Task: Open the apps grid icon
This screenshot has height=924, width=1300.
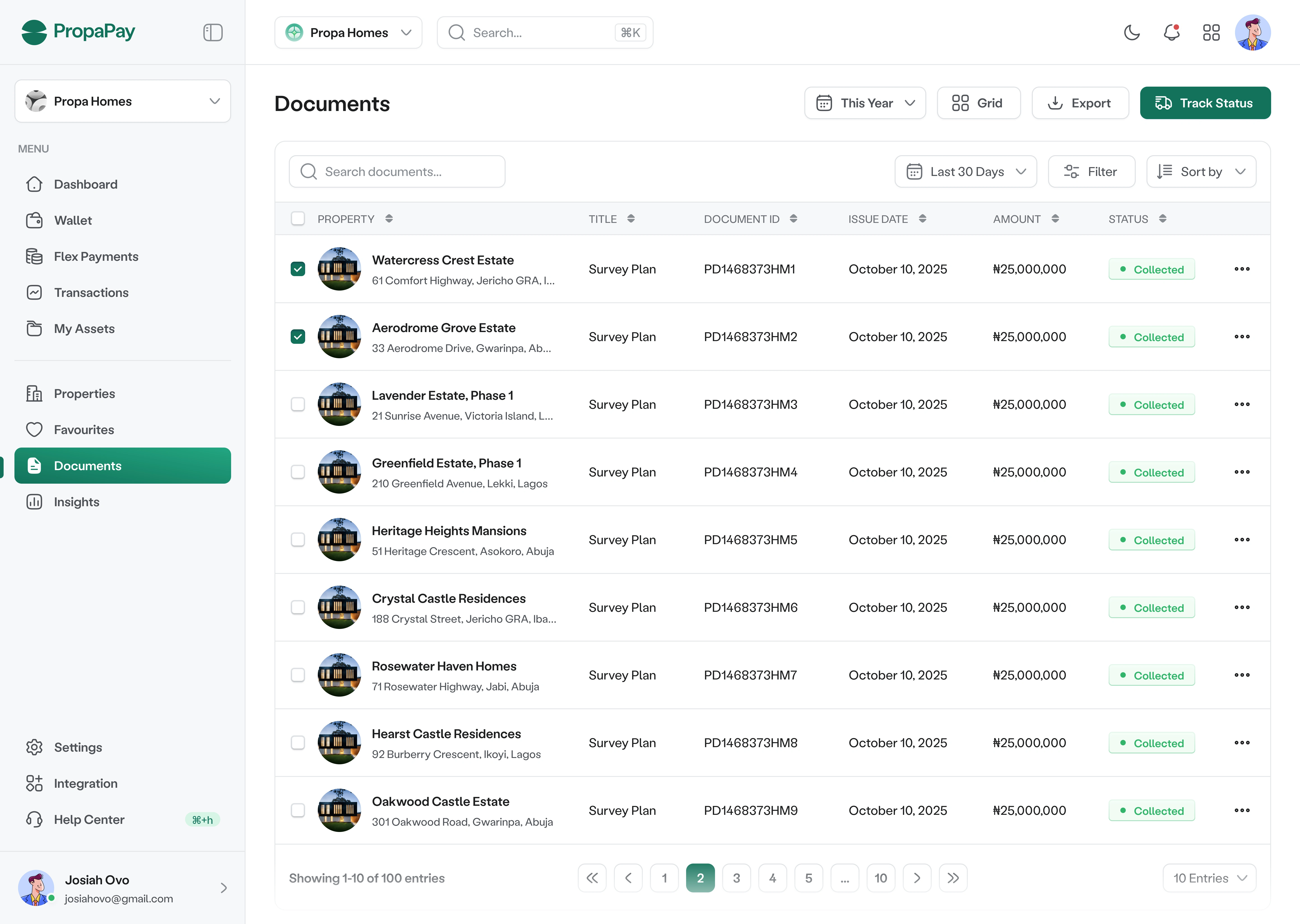Action: click(1211, 32)
